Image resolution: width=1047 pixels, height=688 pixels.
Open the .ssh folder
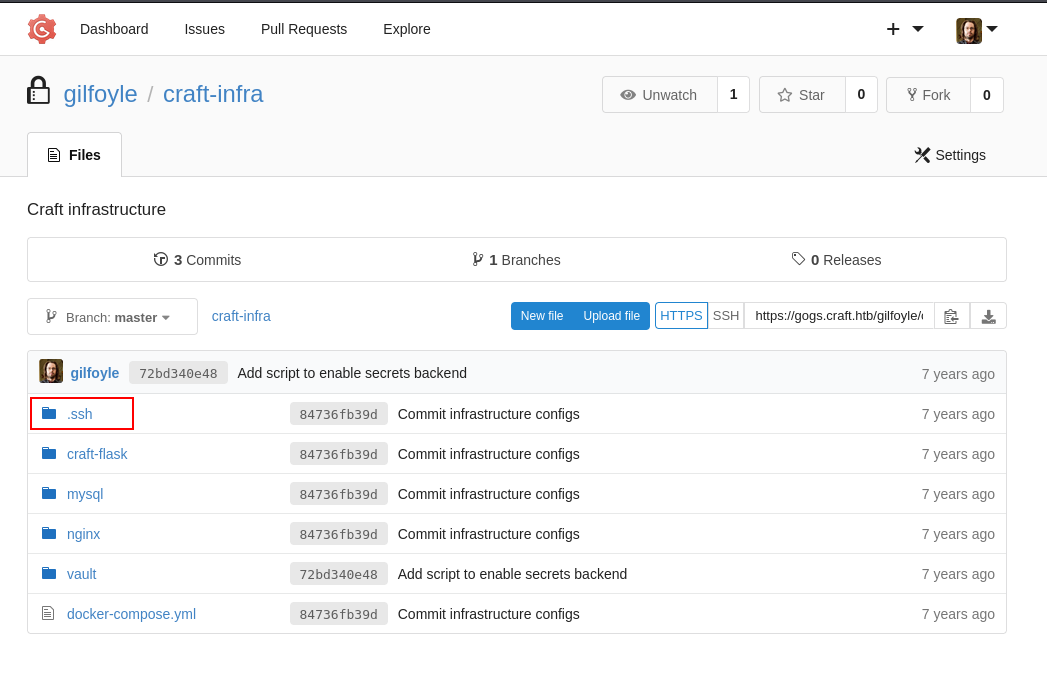pyautogui.click(x=79, y=414)
